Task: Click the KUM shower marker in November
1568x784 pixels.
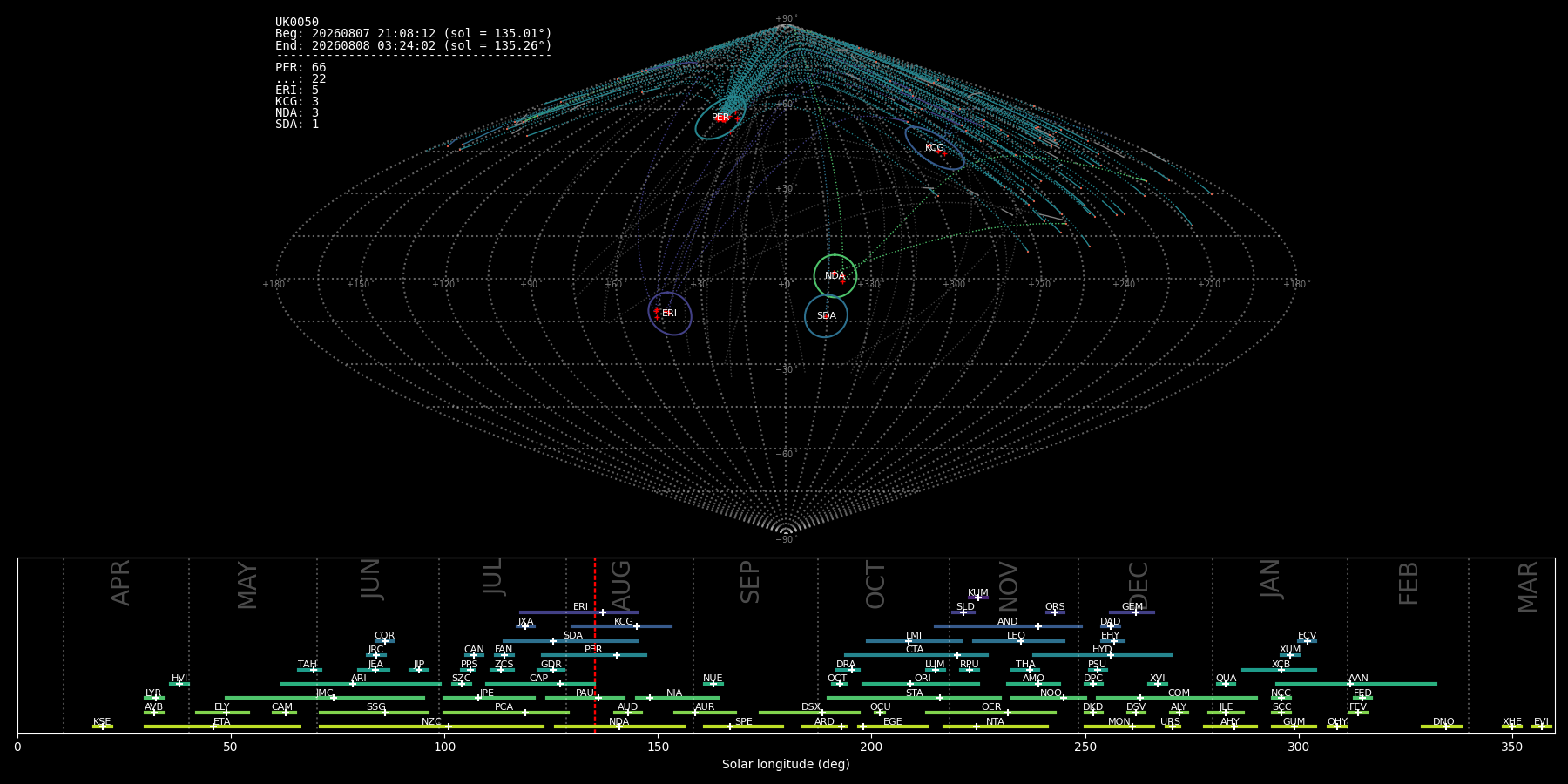Action: click(x=977, y=598)
